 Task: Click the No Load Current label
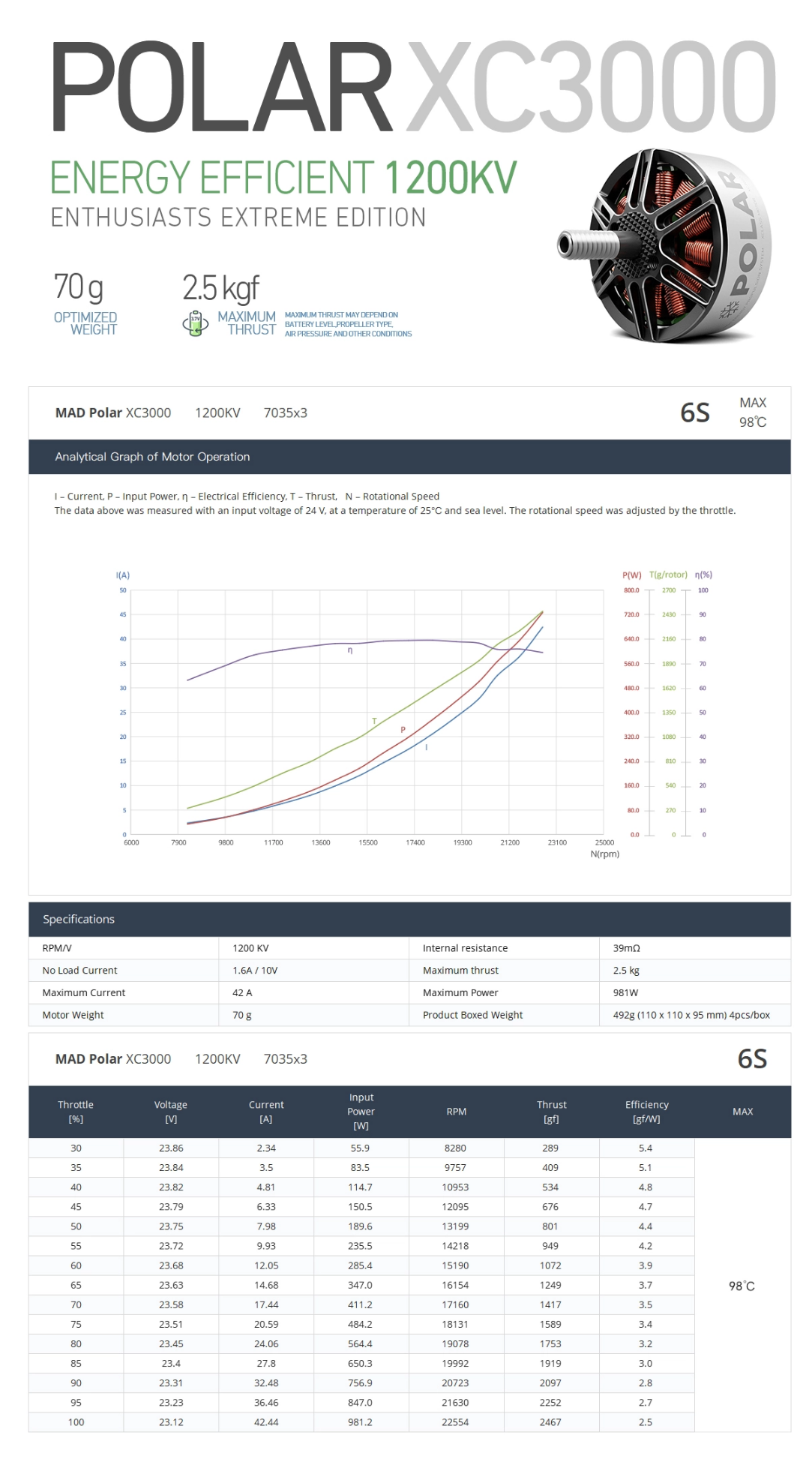click(x=79, y=970)
